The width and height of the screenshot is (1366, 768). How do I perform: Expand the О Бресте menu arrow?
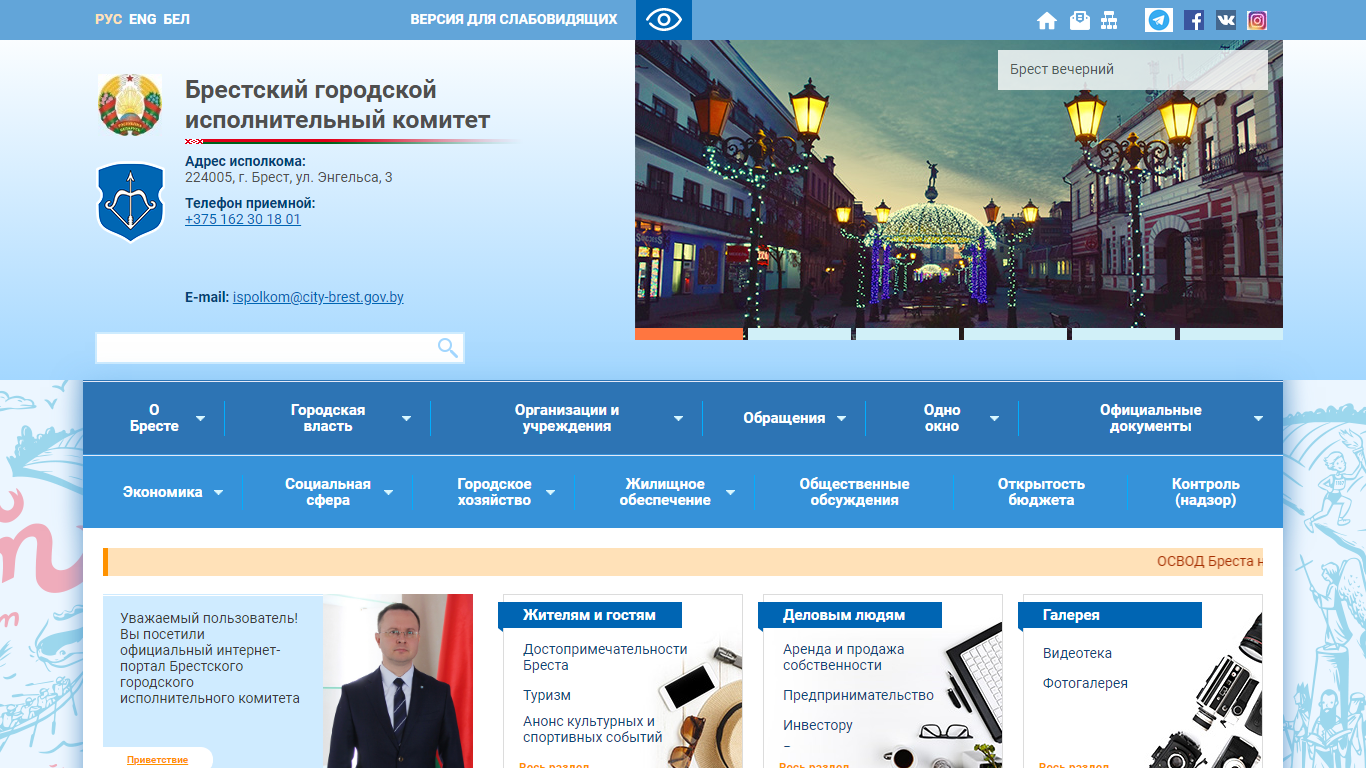click(x=200, y=419)
